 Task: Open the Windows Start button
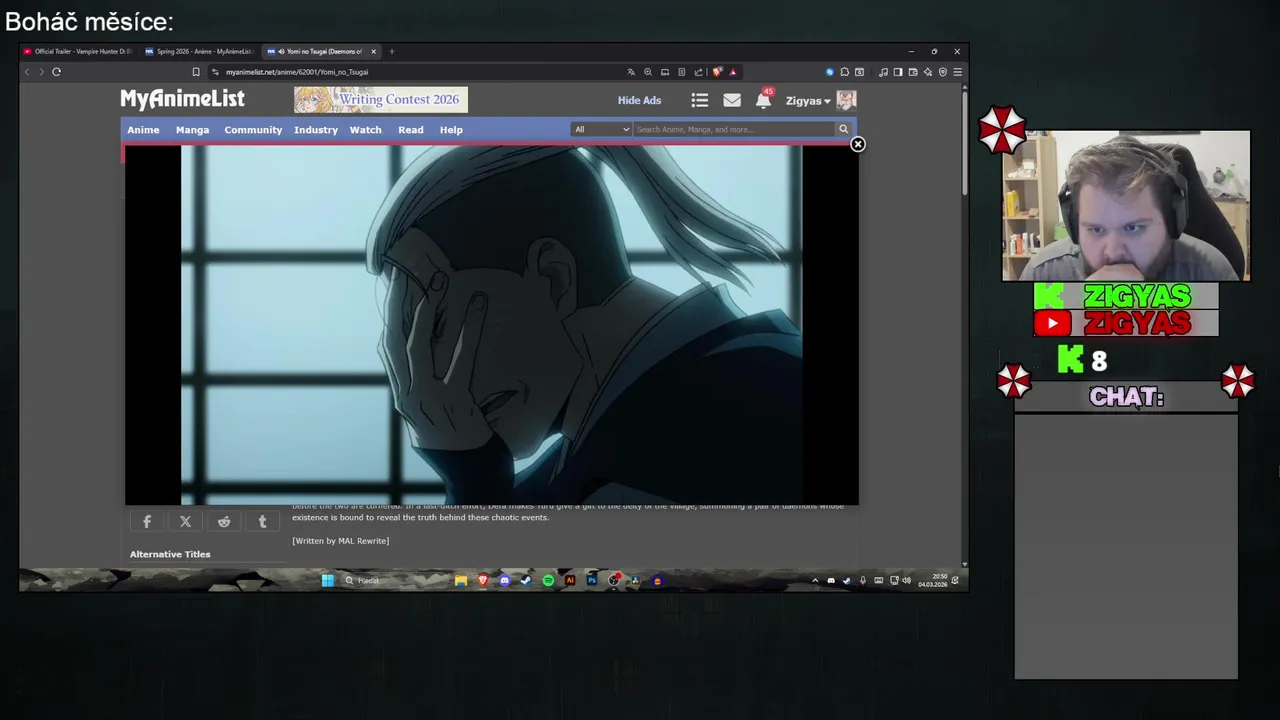(x=328, y=580)
